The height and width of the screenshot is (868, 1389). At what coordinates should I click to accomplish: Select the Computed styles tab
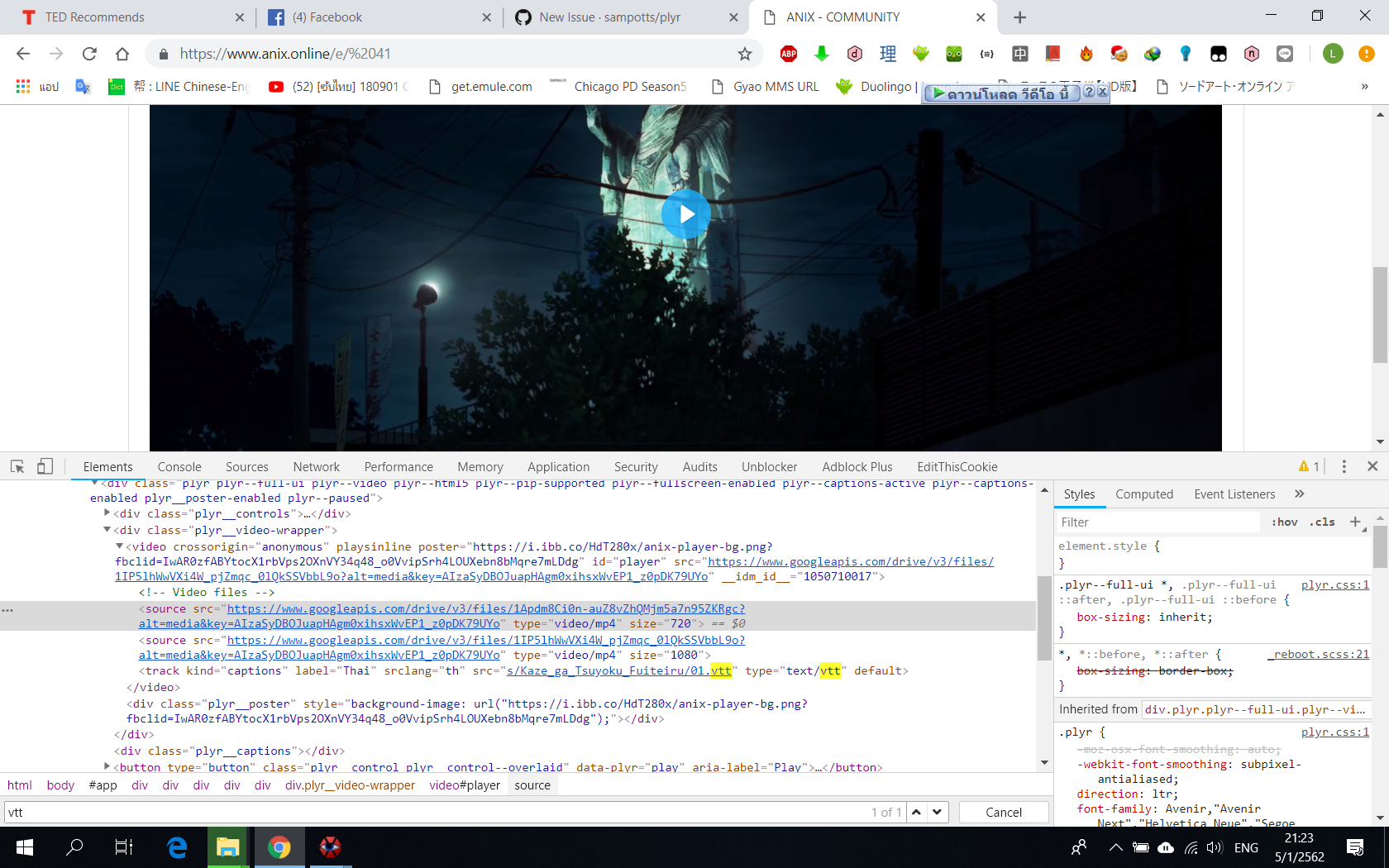pos(1144,494)
